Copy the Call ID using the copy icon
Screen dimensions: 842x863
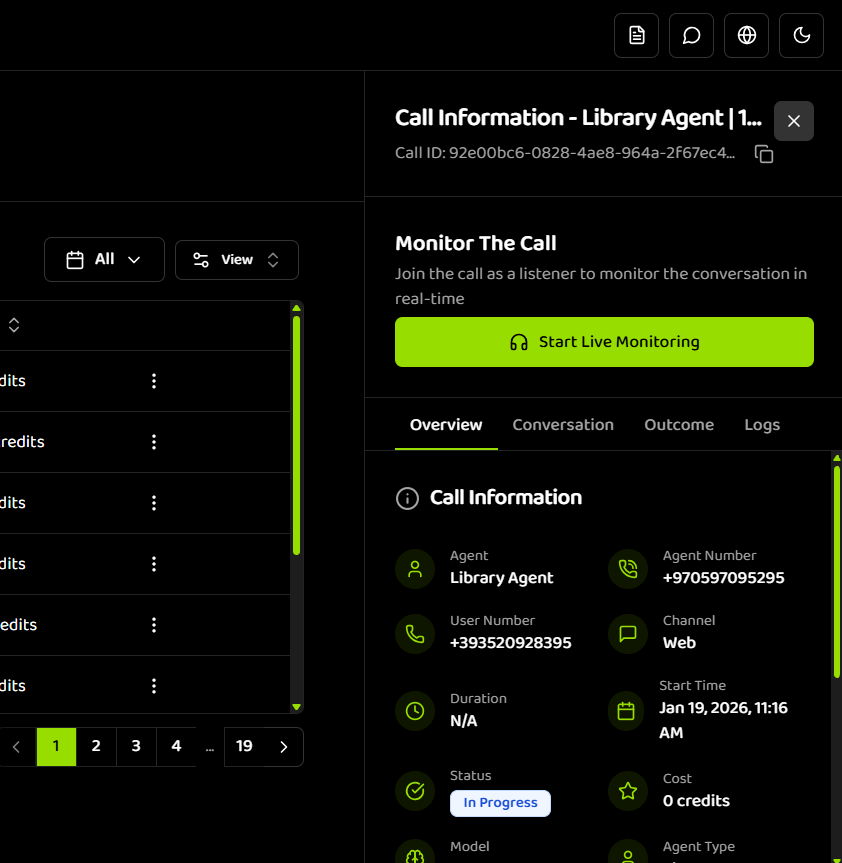coord(764,154)
